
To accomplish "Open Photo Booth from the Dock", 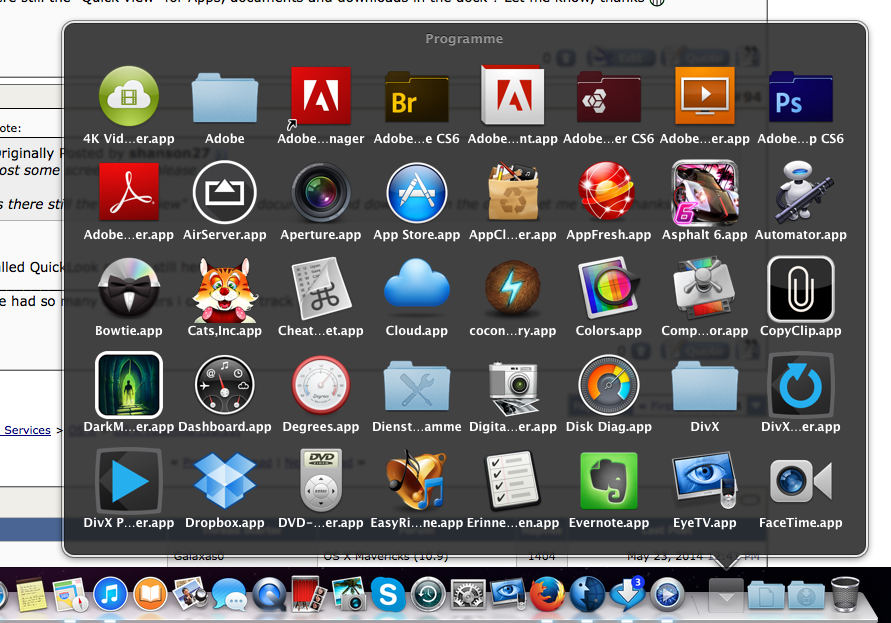I will pos(309,595).
